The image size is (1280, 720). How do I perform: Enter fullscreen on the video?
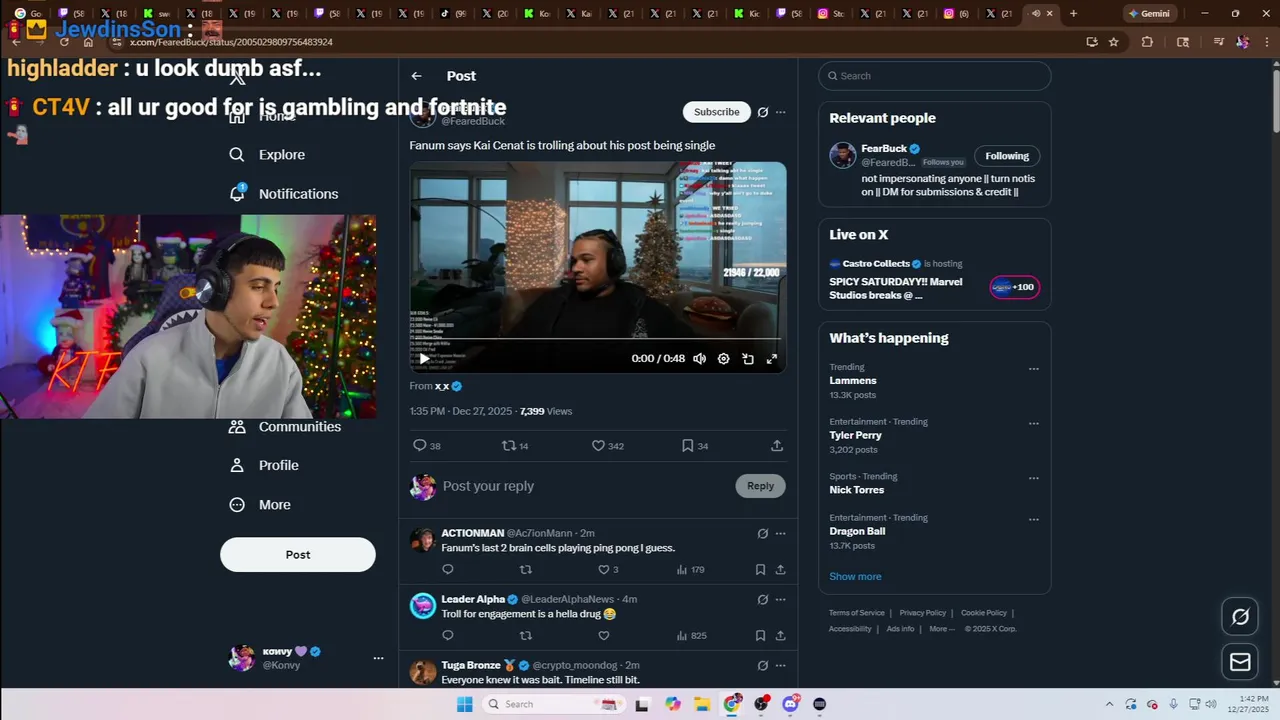[772, 359]
